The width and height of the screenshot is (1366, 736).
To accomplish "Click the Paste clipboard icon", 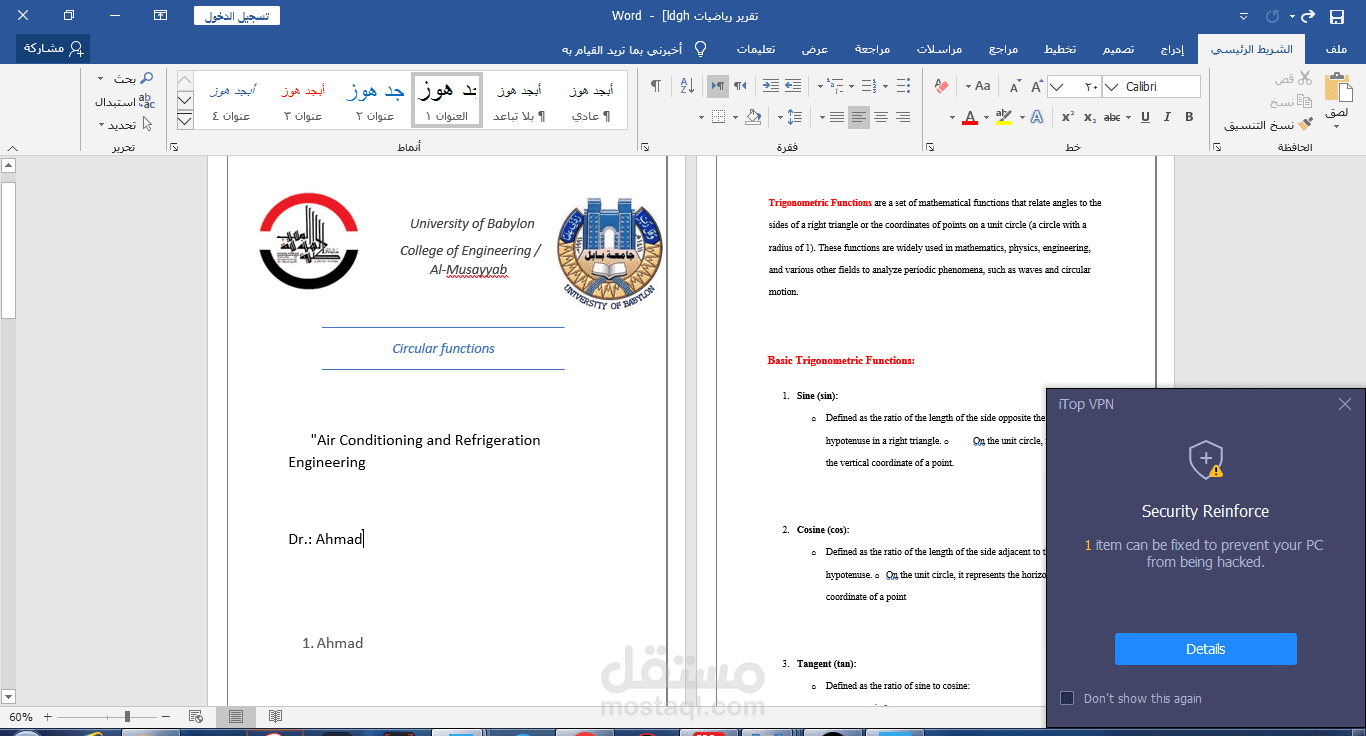I will tap(1337, 88).
